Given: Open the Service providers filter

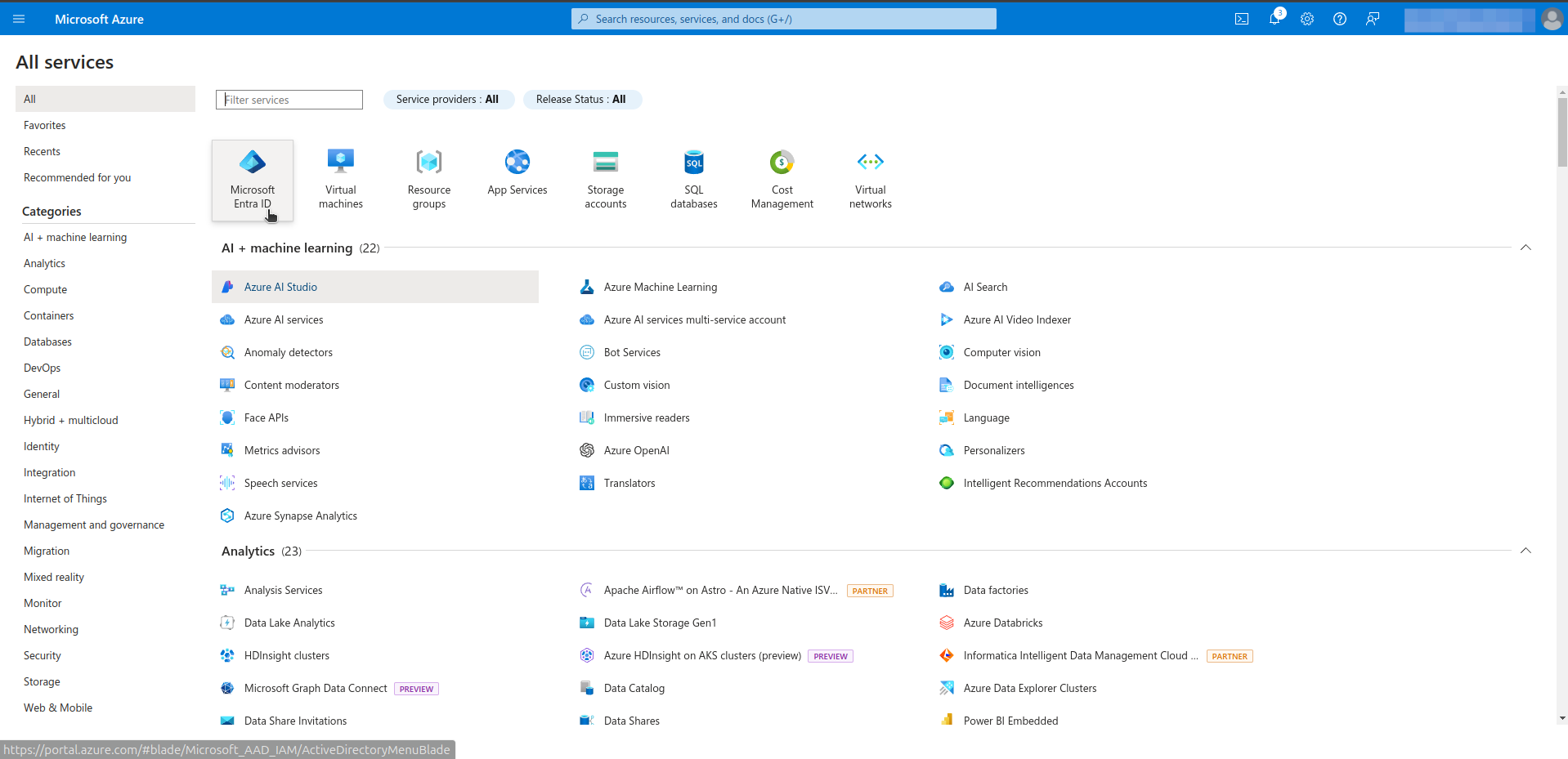Looking at the screenshot, I should coord(448,100).
